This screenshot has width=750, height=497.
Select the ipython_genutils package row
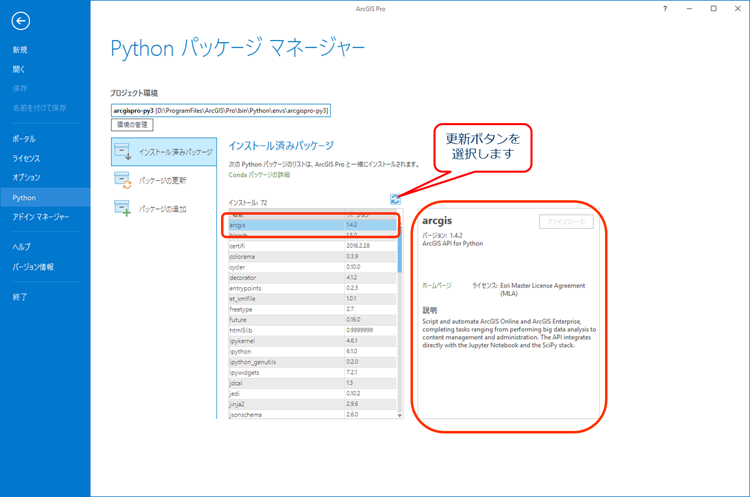tap(313, 362)
